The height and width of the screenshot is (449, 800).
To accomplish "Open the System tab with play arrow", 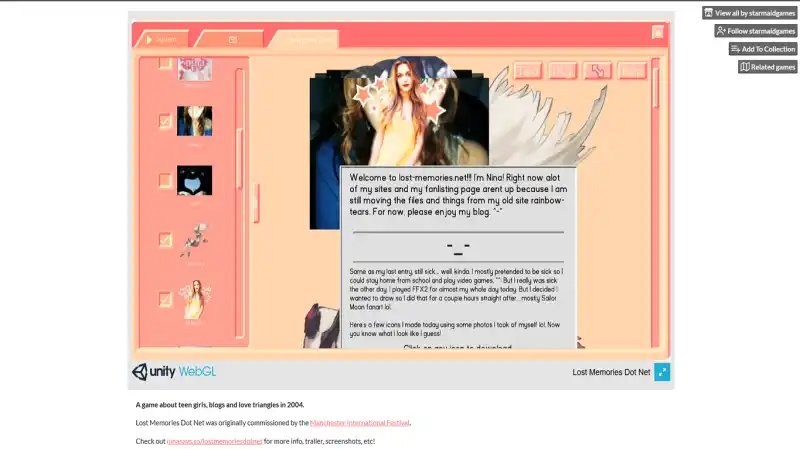I will tap(162, 39).
